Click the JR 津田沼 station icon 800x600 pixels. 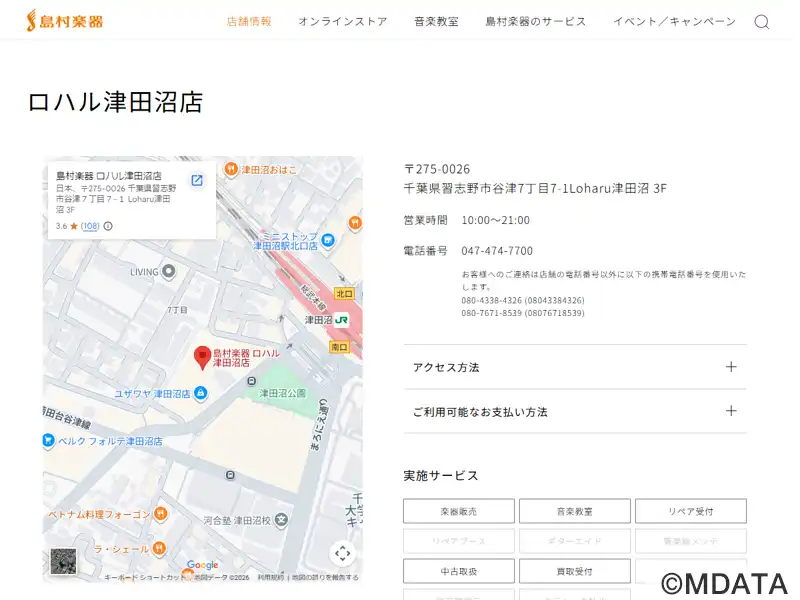pos(341,320)
